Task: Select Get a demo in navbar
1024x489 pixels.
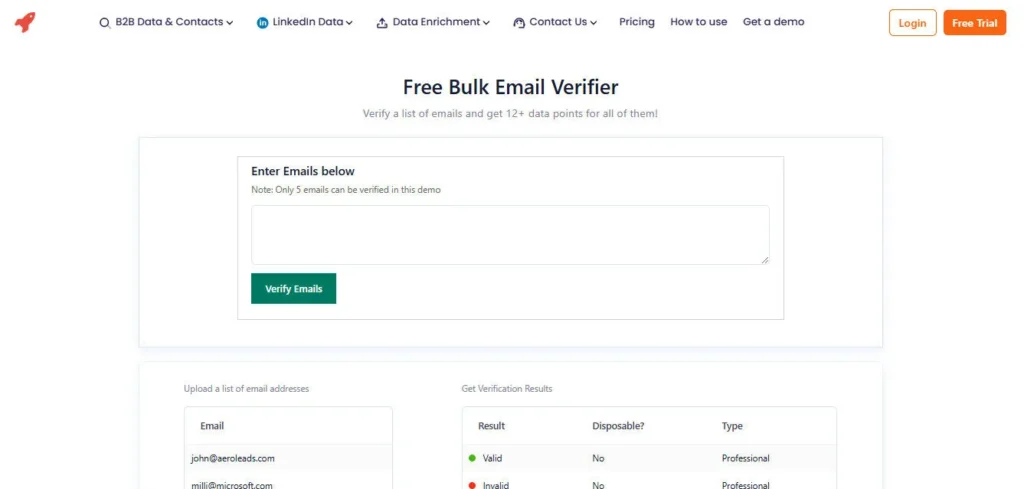Action: click(x=773, y=22)
